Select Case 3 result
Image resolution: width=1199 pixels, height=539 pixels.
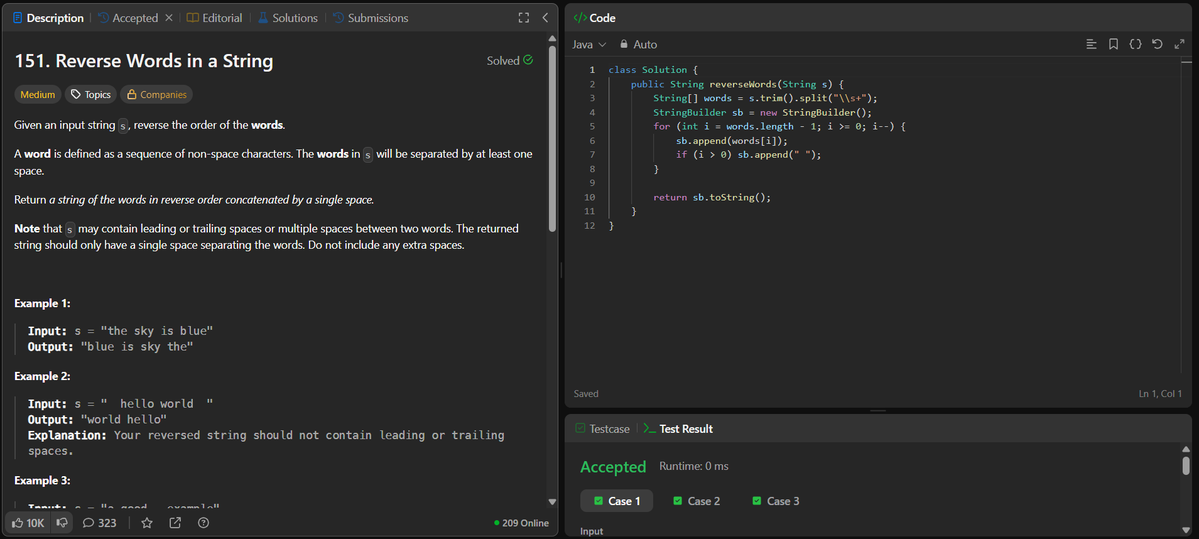775,501
